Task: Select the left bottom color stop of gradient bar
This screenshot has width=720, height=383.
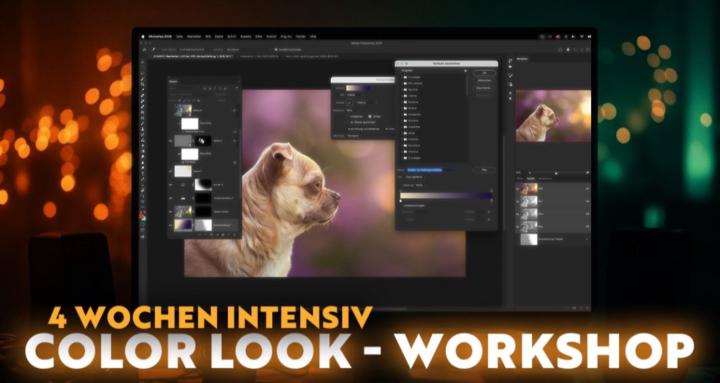Action: 401,201
